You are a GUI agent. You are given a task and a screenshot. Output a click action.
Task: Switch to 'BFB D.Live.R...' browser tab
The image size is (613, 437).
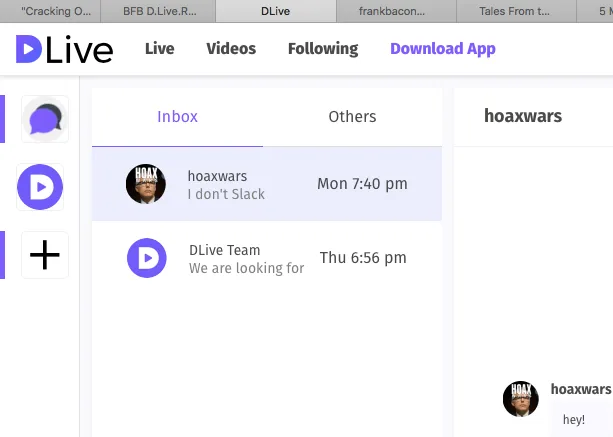pos(158,11)
